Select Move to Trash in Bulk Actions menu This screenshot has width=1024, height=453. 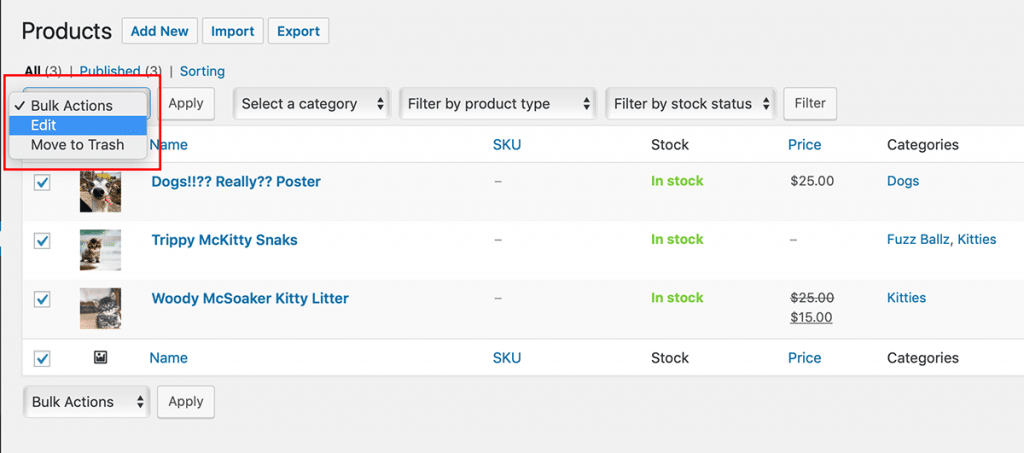pos(78,145)
